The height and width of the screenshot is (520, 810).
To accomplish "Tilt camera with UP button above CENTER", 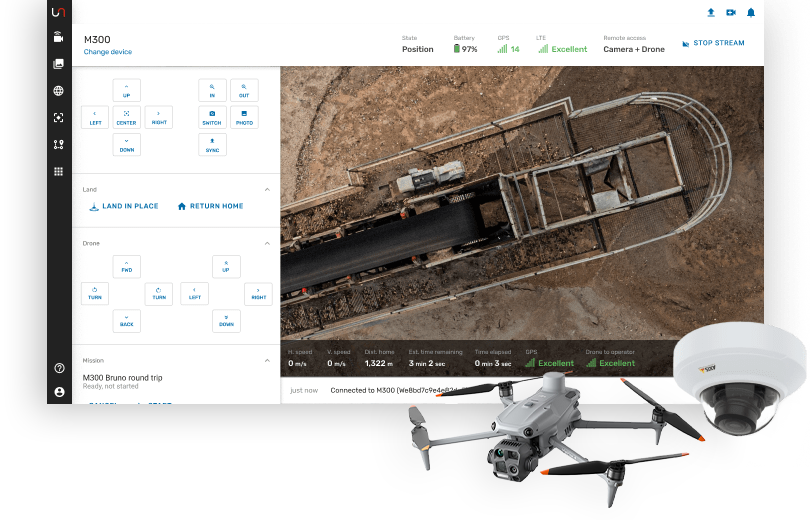I will coord(127,90).
